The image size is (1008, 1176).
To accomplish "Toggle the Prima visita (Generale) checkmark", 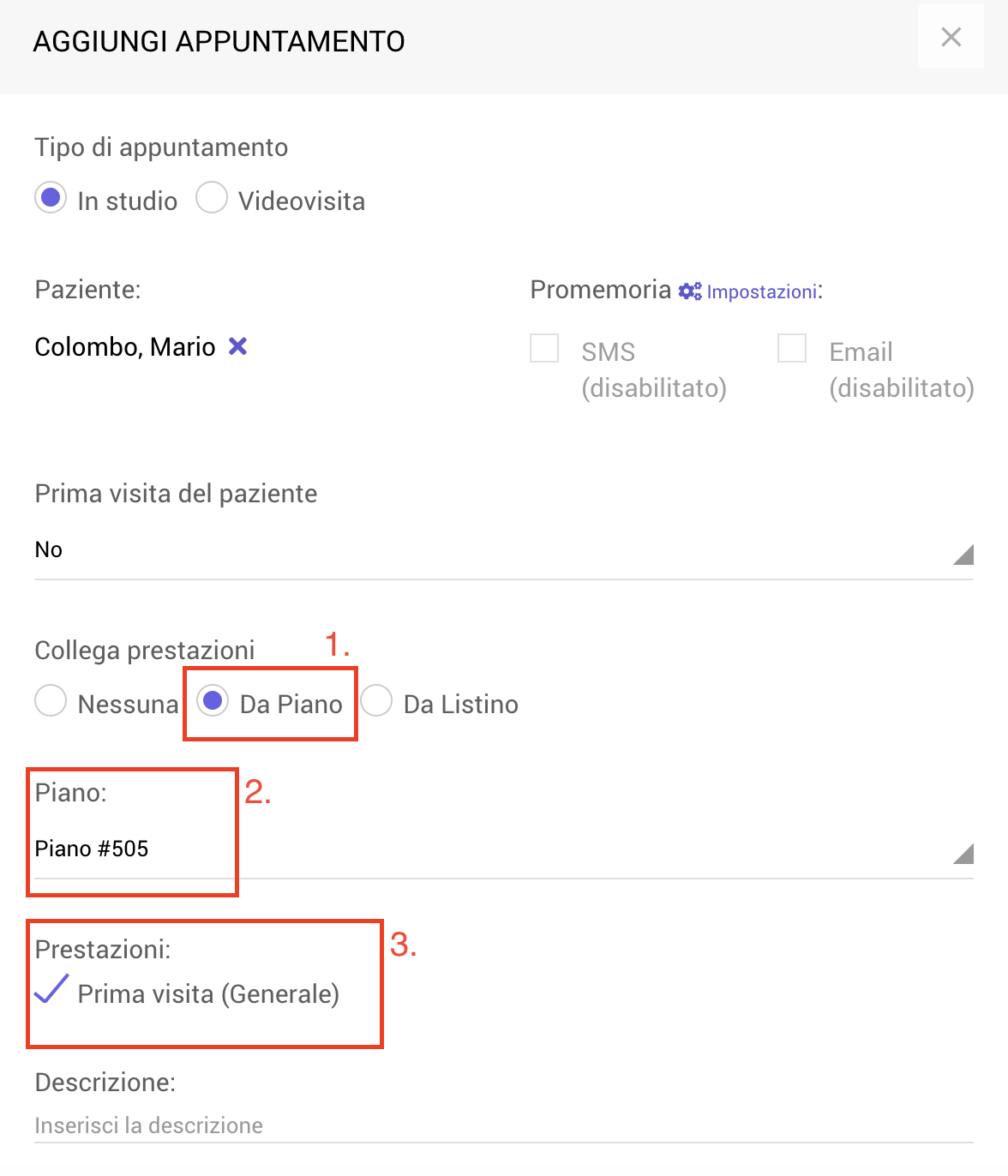I will click(x=51, y=989).
